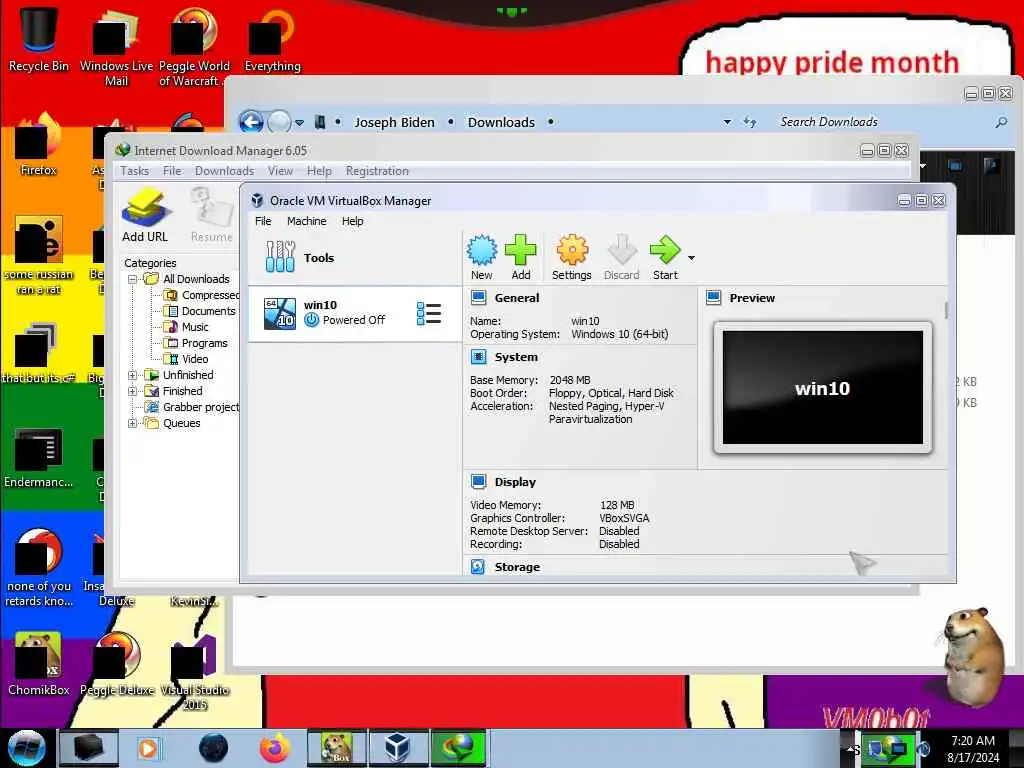The width and height of the screenshot is (1024, 768).
Task: Open the address bar history dropdown
Action: pos(727,122)
